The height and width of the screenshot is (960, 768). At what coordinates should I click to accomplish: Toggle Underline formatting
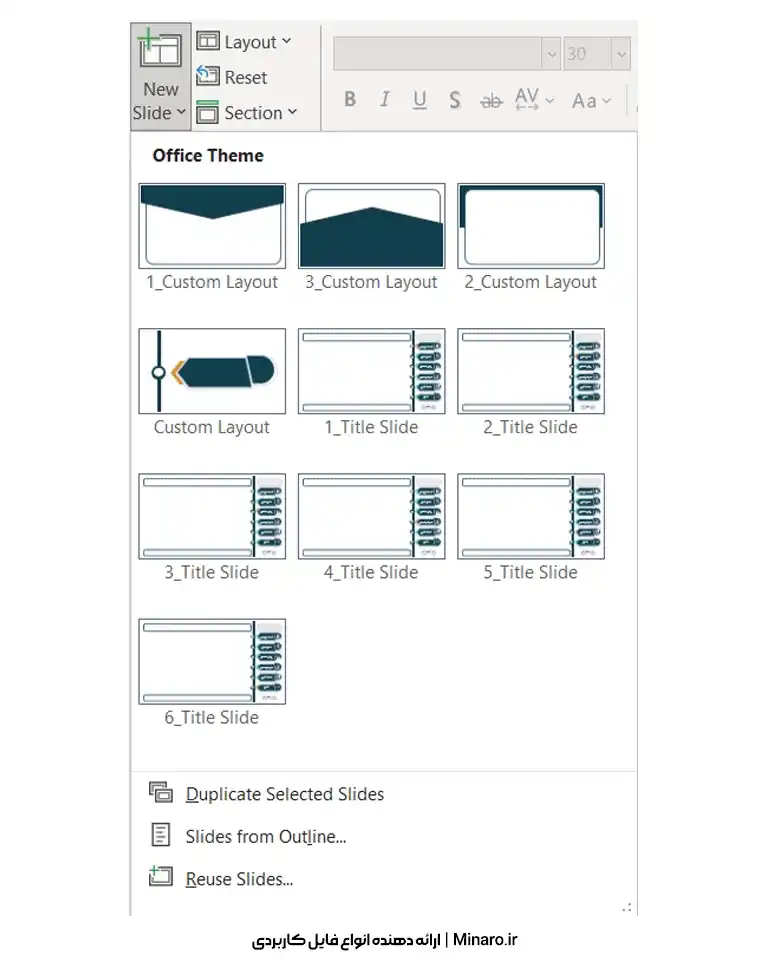click(x=419, y=99)
